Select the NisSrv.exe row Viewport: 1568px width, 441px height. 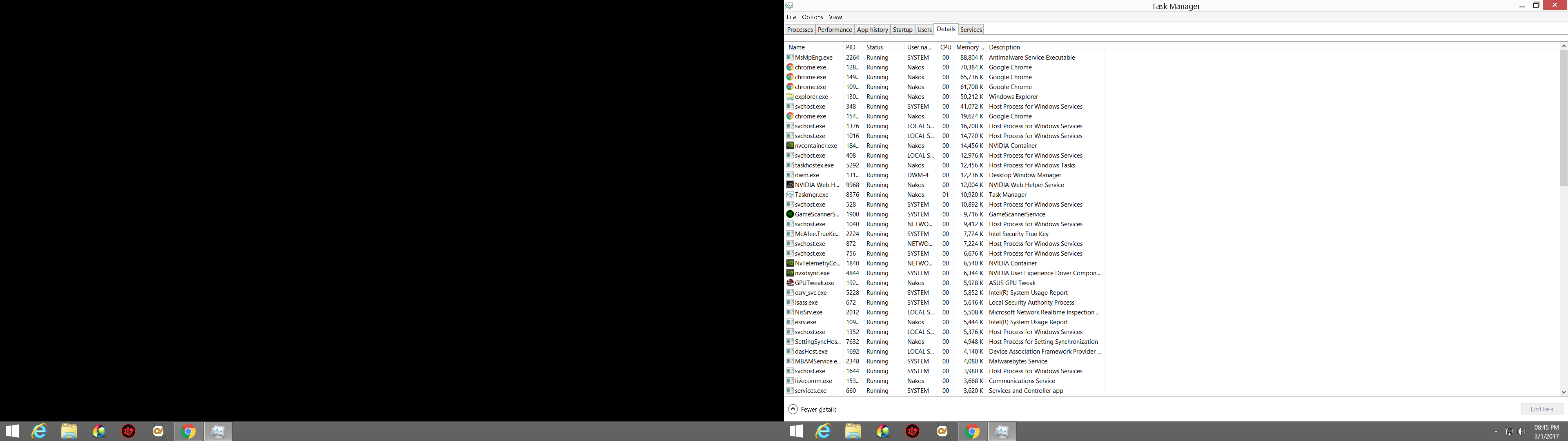pyautogui.click(x=944, y=312)
